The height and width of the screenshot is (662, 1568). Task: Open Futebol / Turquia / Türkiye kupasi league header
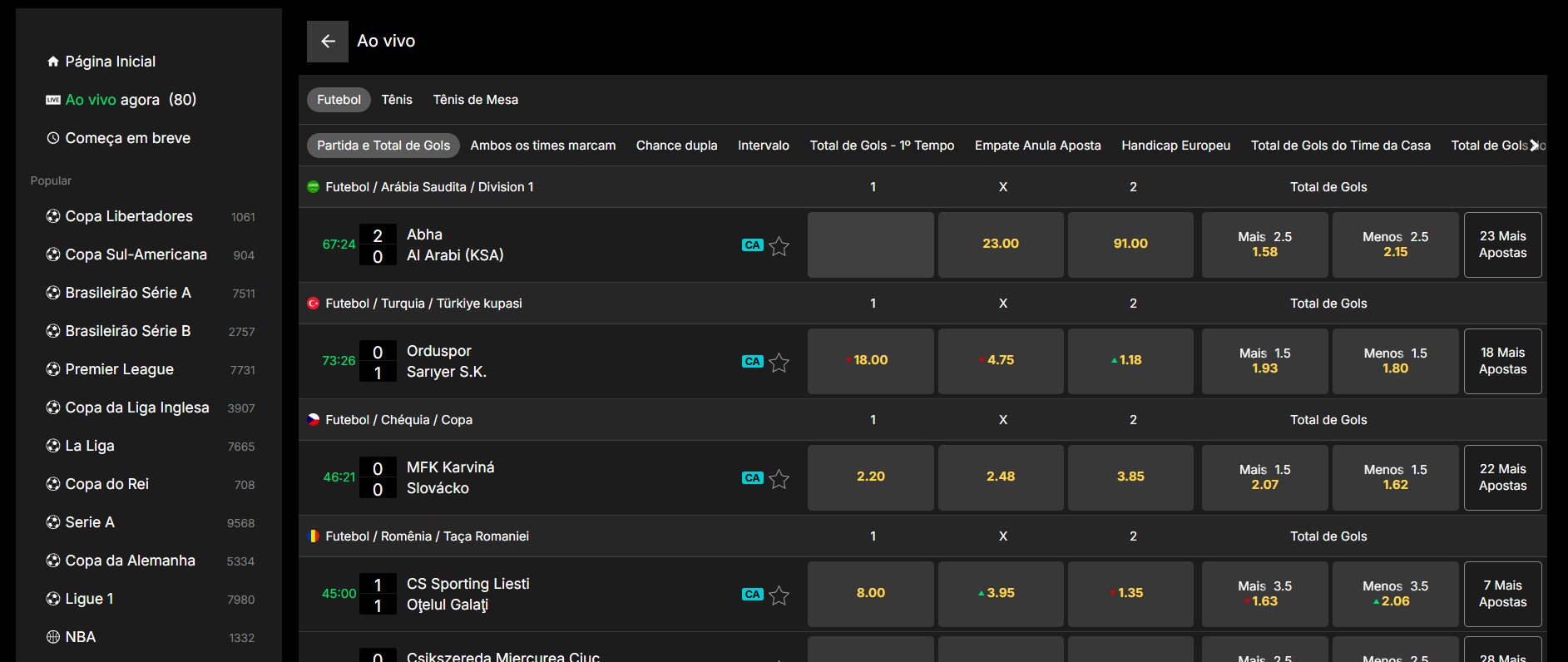coord(423,304)
